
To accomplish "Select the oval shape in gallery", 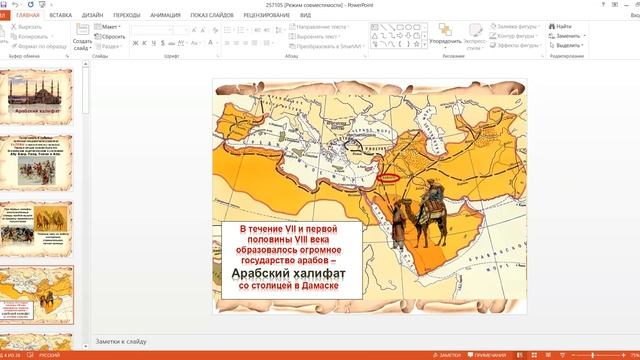I will pos(408,27).
